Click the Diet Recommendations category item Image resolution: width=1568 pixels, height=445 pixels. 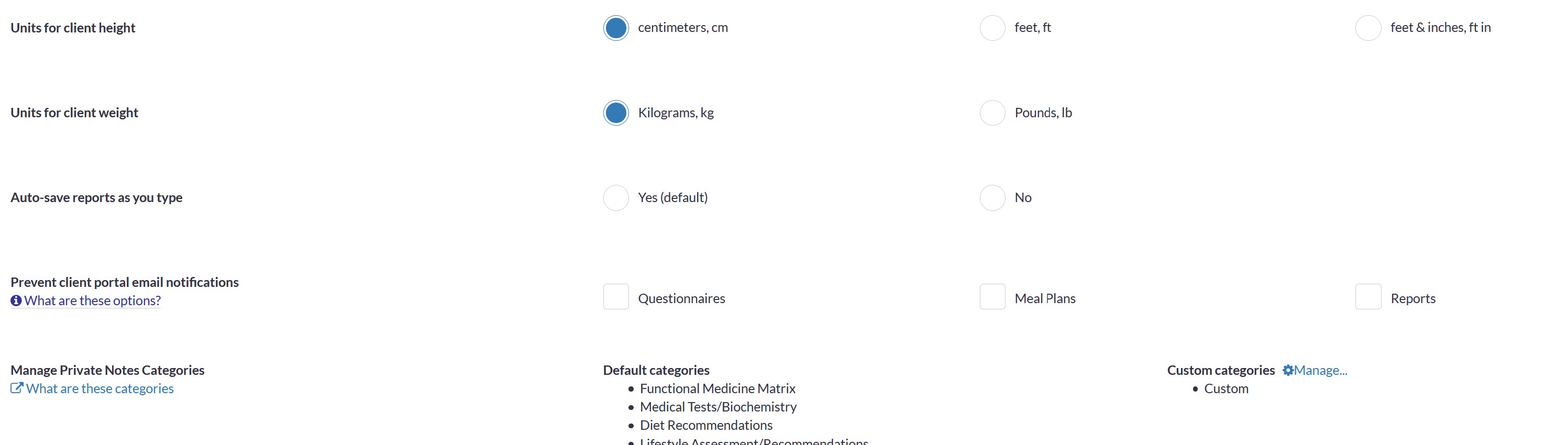tap(705, 425)
